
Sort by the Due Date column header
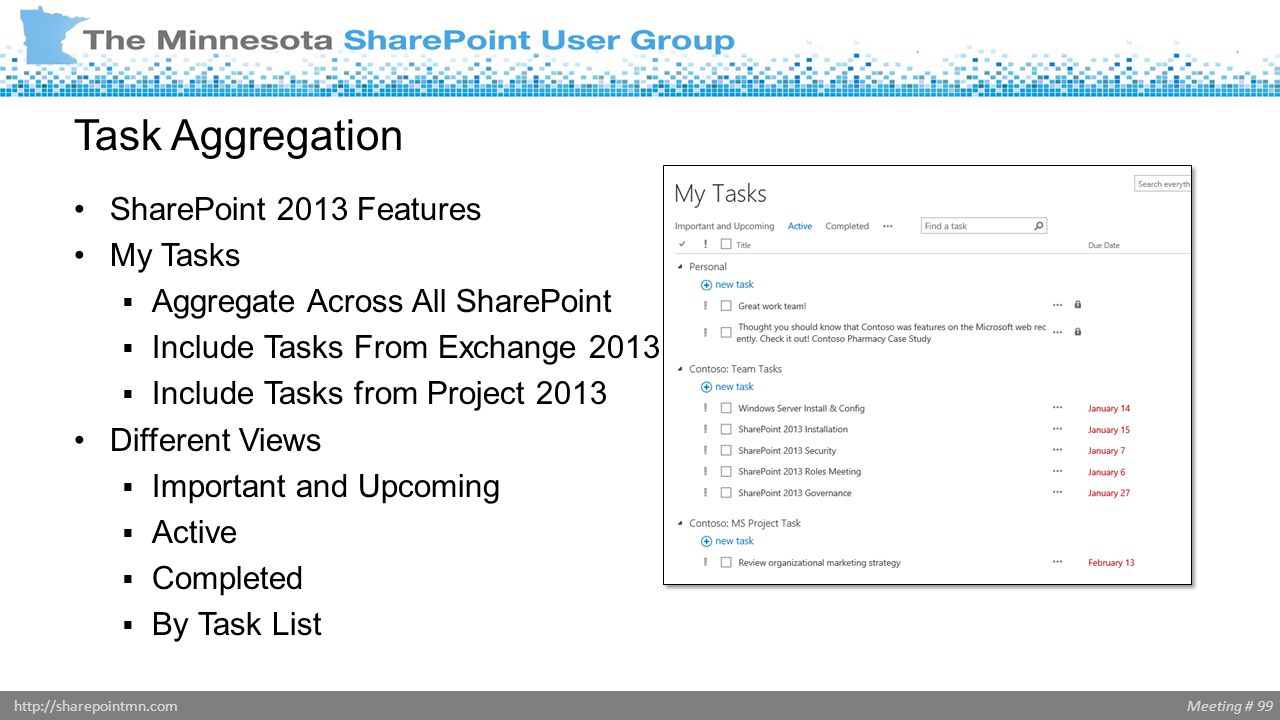pyautogui.click(x=1104, y=245)
